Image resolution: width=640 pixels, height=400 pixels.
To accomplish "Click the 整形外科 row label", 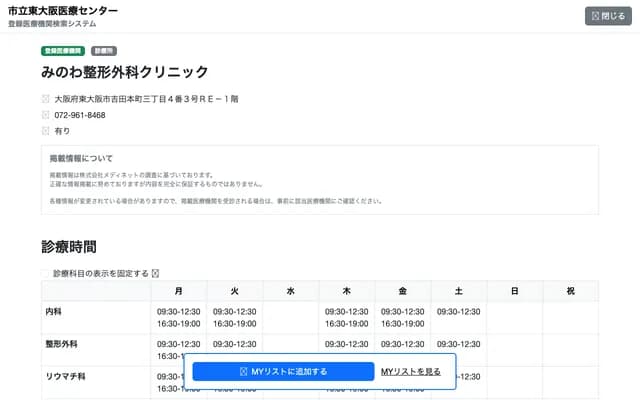I will (x=61, y=344).
